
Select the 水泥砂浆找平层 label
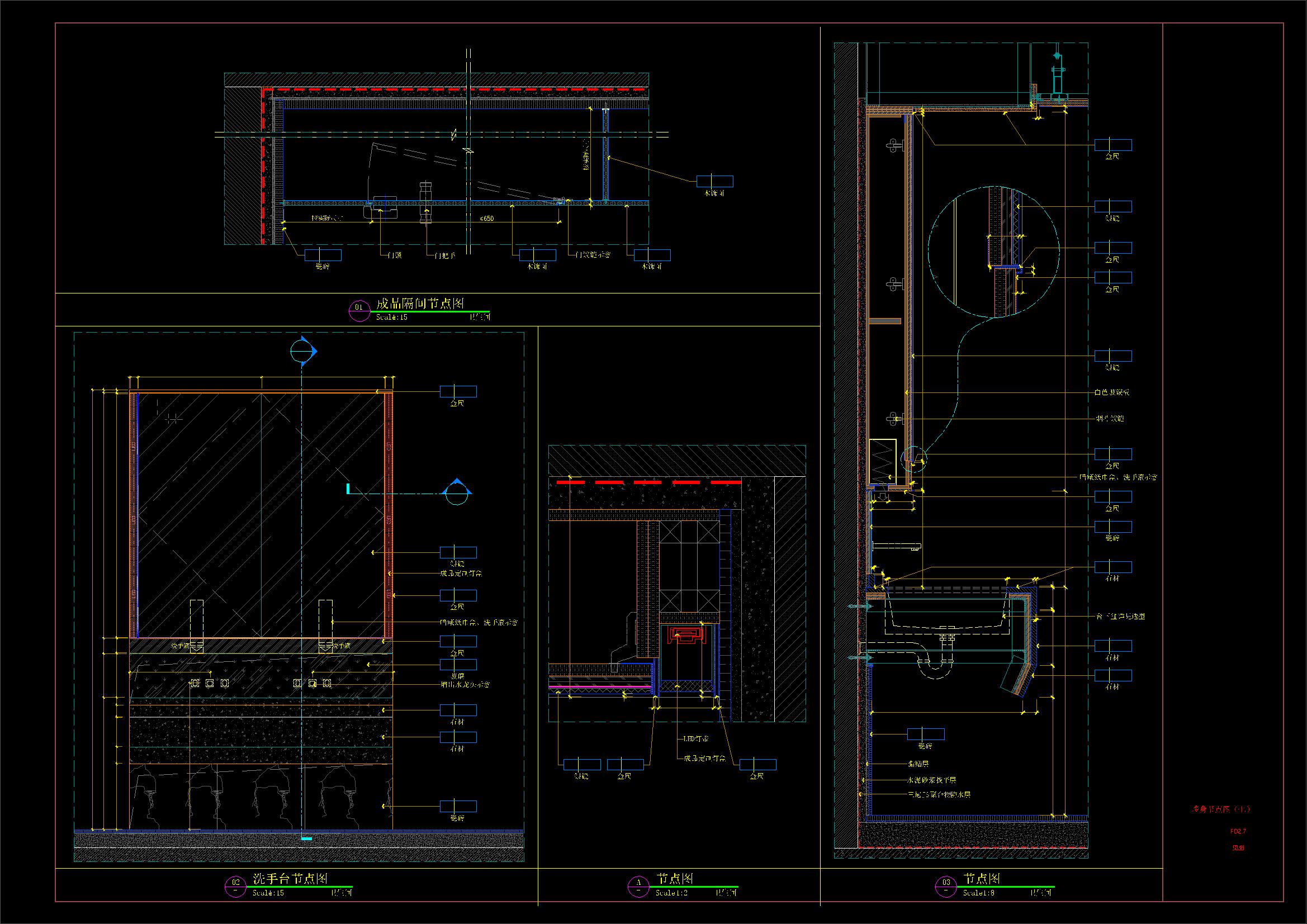[x=931, y=780]
